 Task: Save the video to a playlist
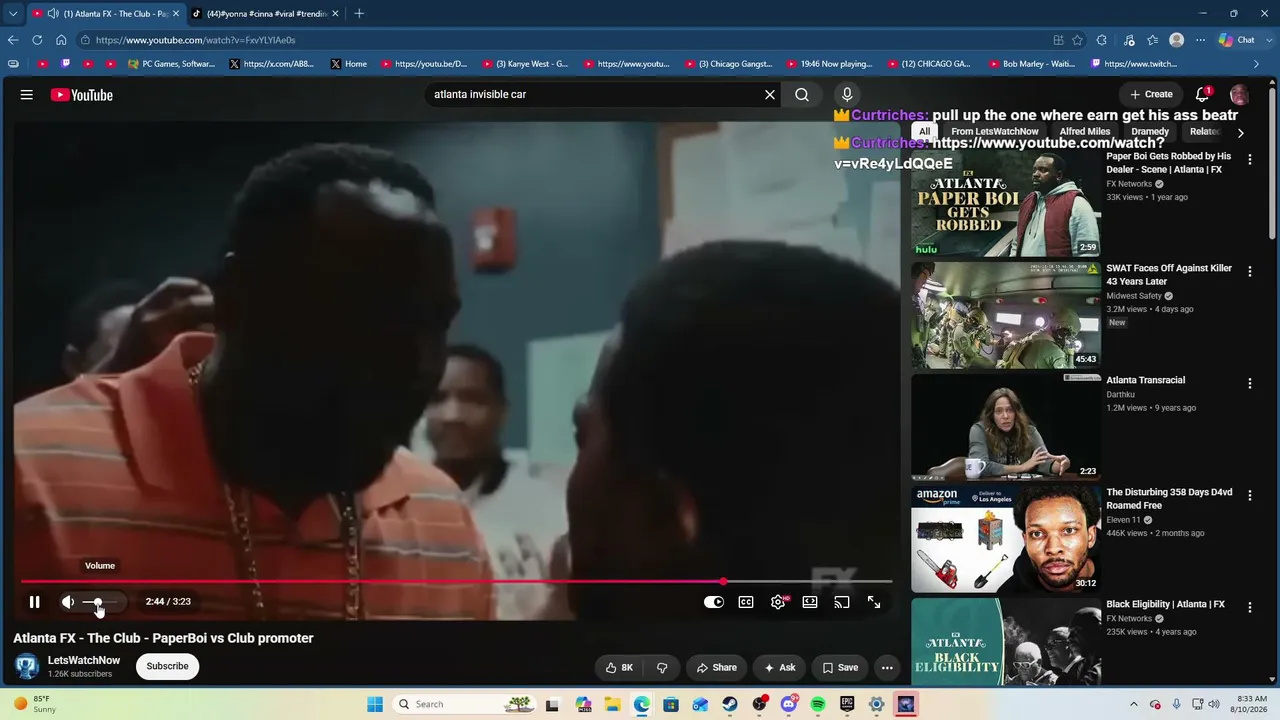[840, 668]
